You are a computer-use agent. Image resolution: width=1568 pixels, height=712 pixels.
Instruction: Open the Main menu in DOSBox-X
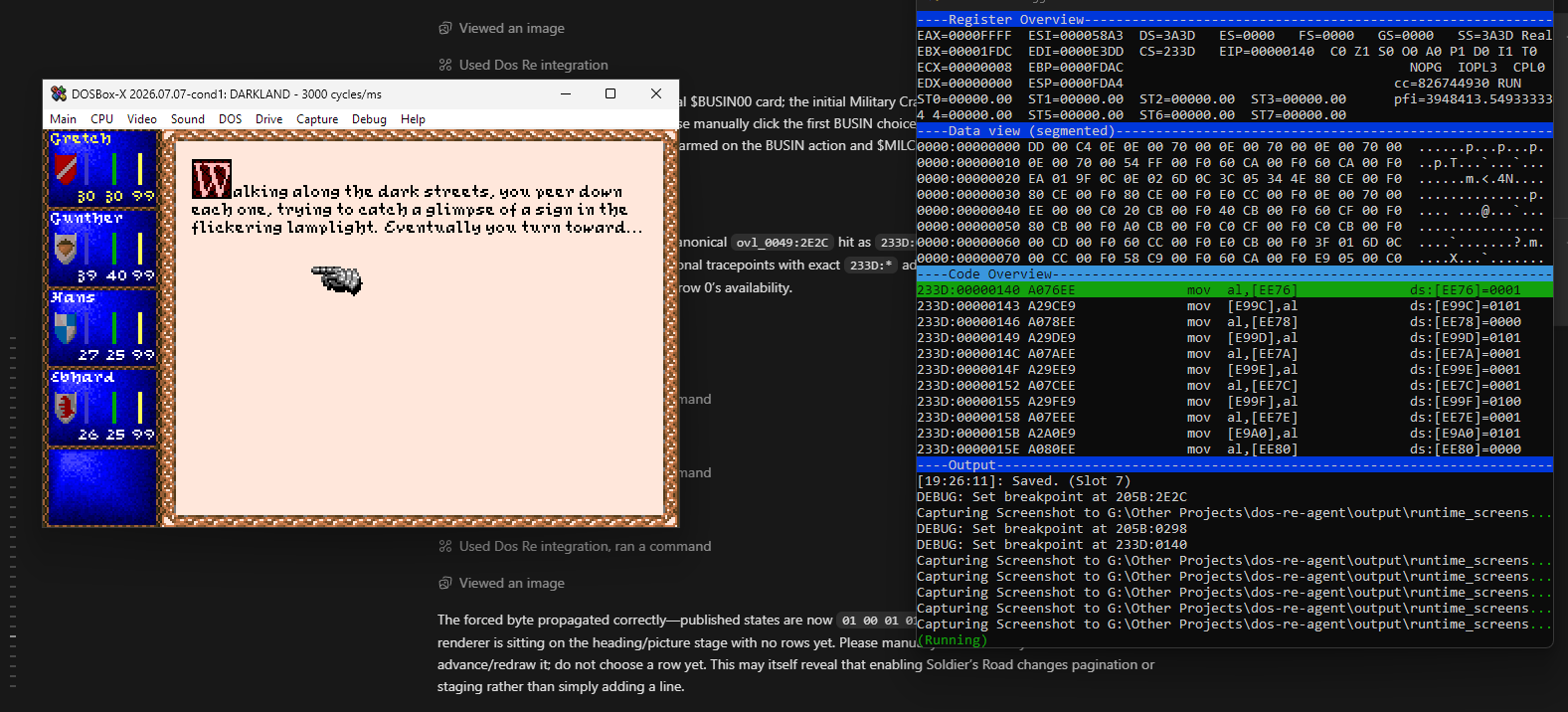coord(63,118)
